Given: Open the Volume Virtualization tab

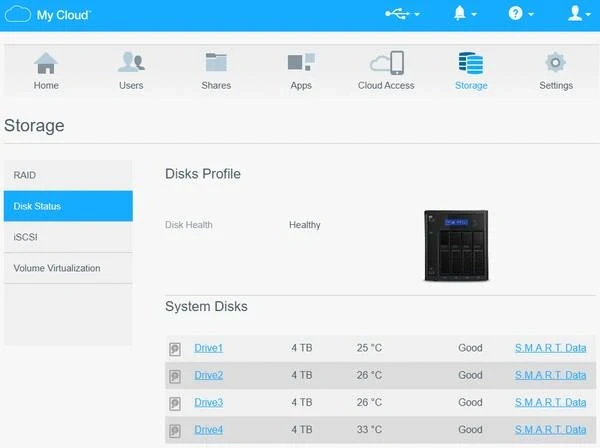Looking at the screenshot, I should pos(68,268).
